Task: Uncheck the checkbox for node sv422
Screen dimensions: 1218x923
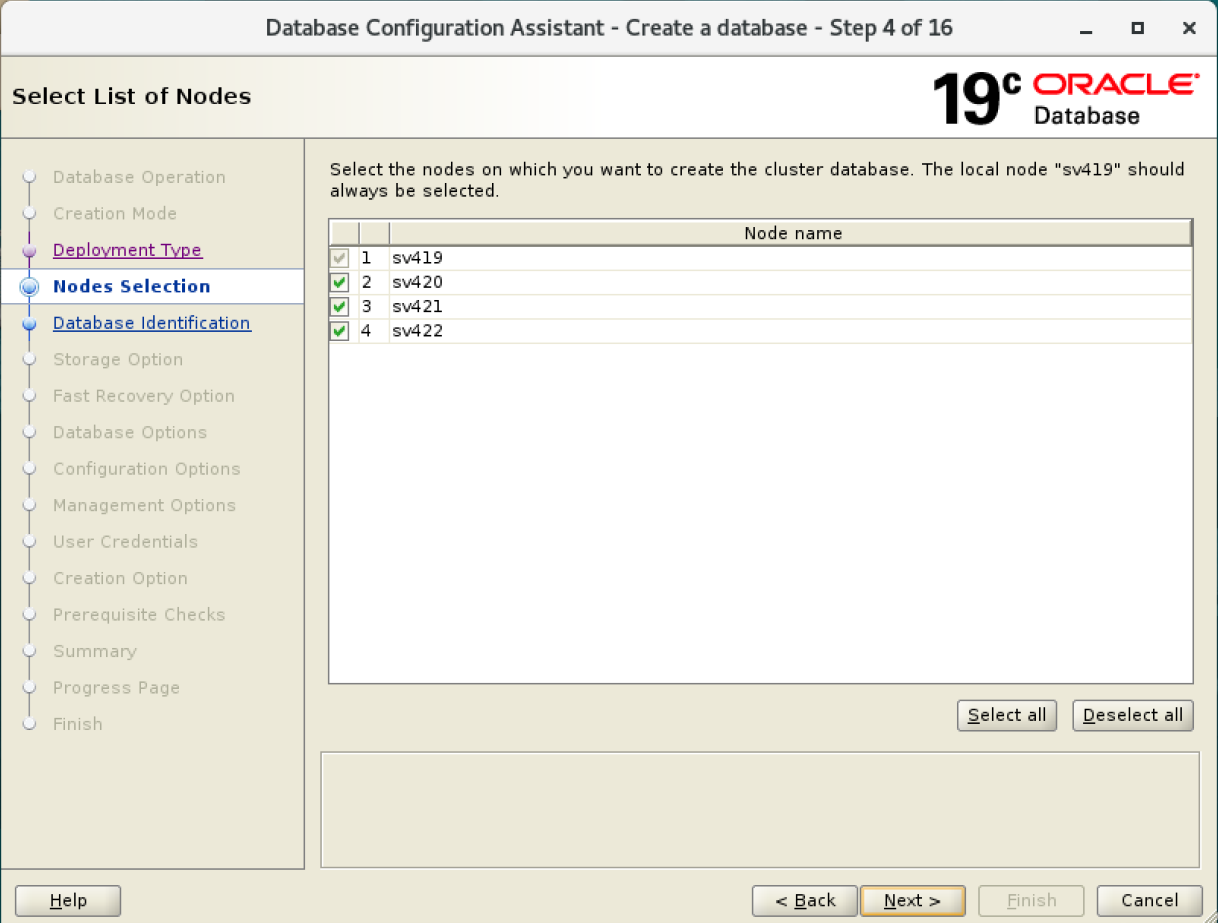Action: pos(340,331)
